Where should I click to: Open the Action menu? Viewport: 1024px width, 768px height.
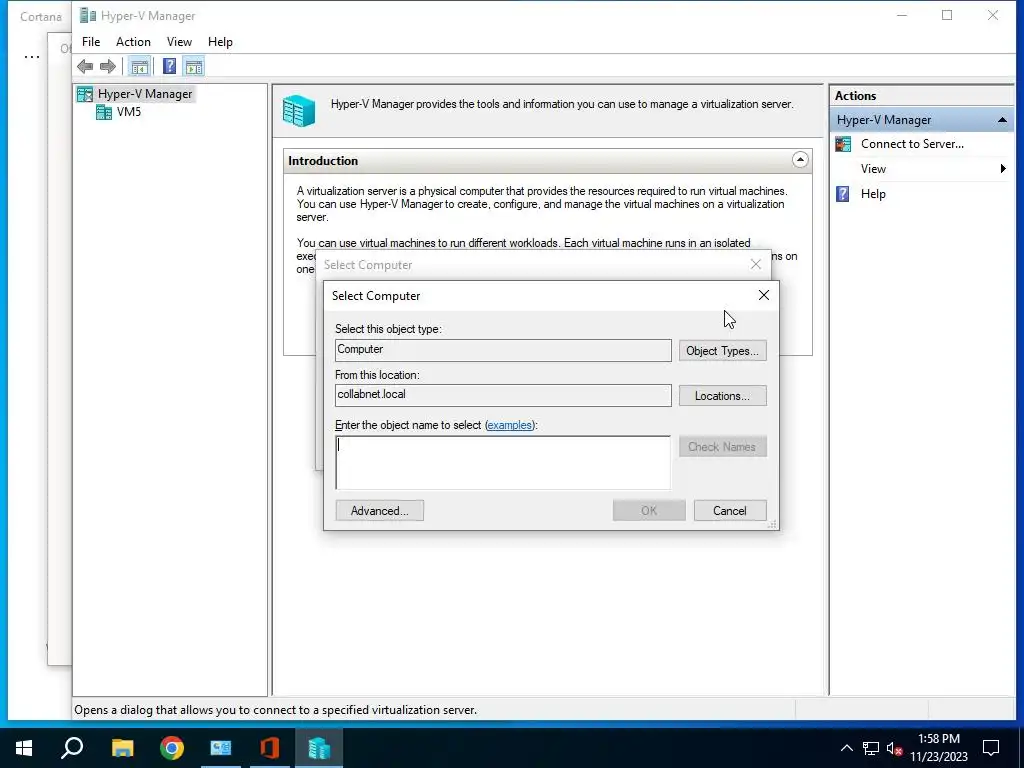[133, 42]
